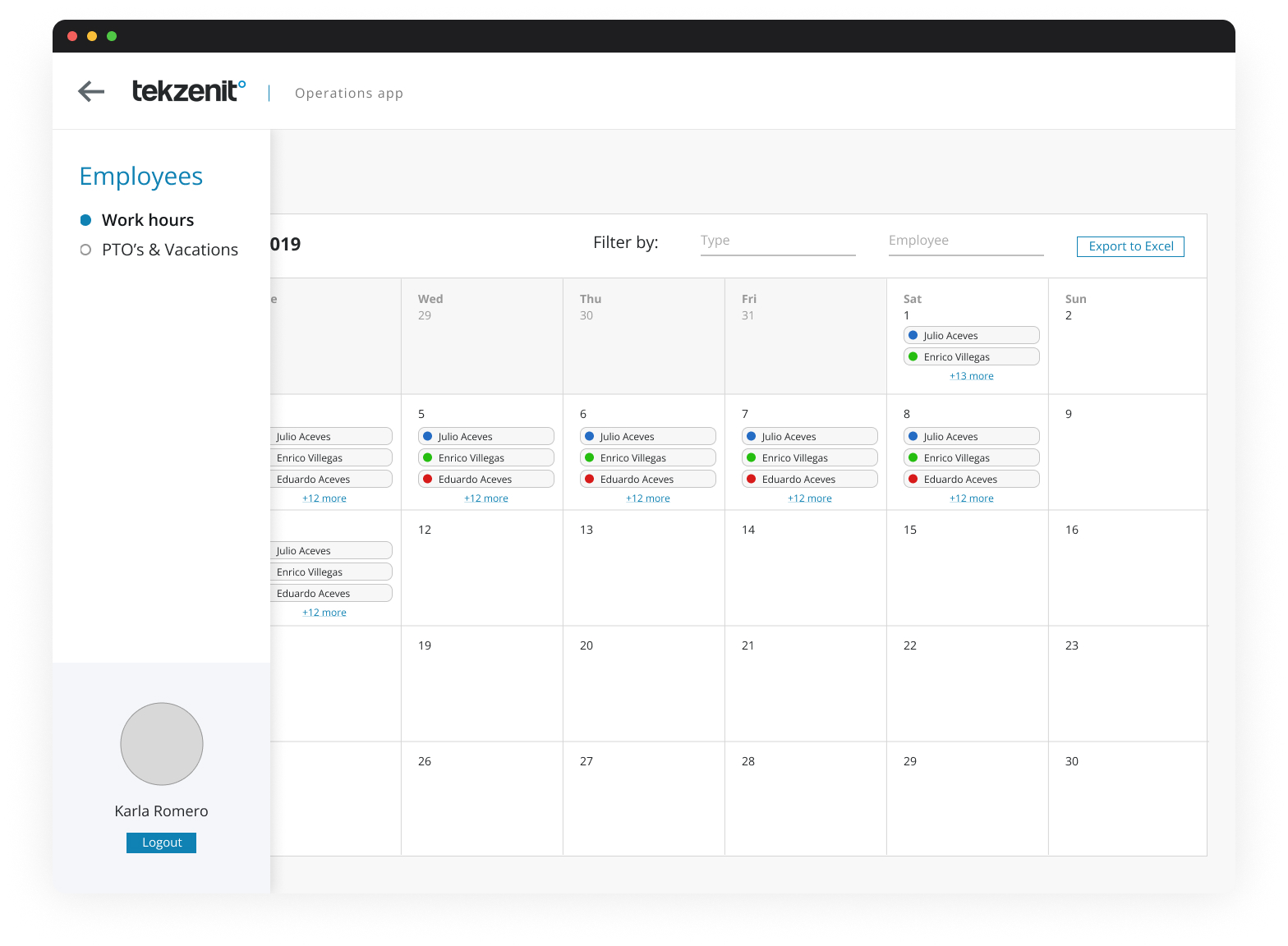
Task: Go back using the left arrow icon
Action: point(91,91)
